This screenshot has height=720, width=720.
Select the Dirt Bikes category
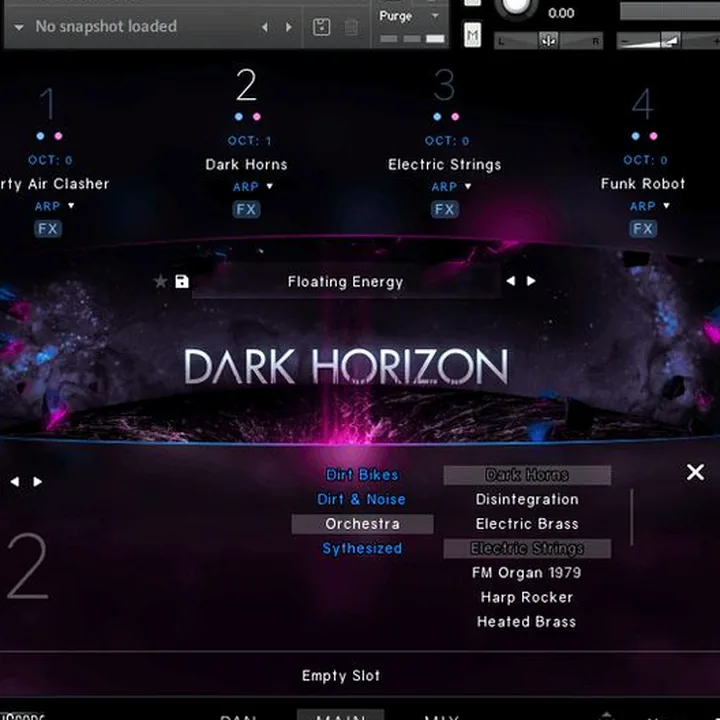[362, 474]
